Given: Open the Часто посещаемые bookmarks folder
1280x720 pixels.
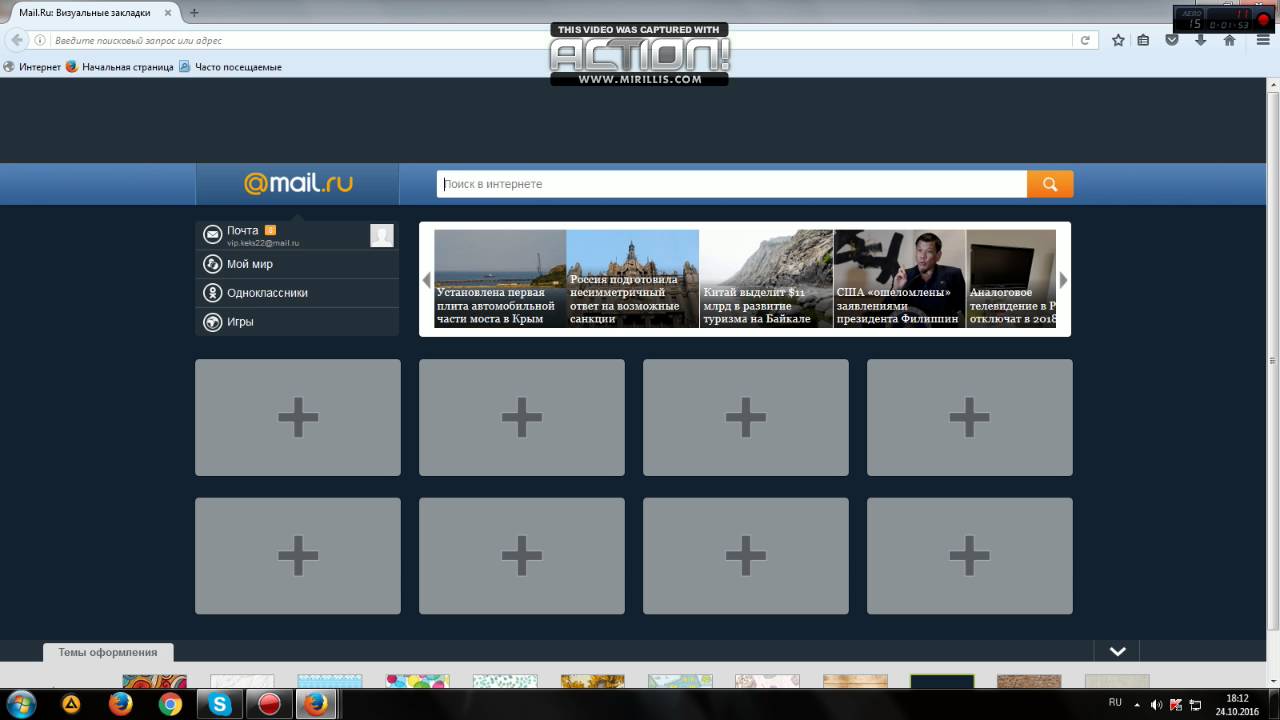Looking at the screenshot, I should pyautogui.click(x=230, y=67).
